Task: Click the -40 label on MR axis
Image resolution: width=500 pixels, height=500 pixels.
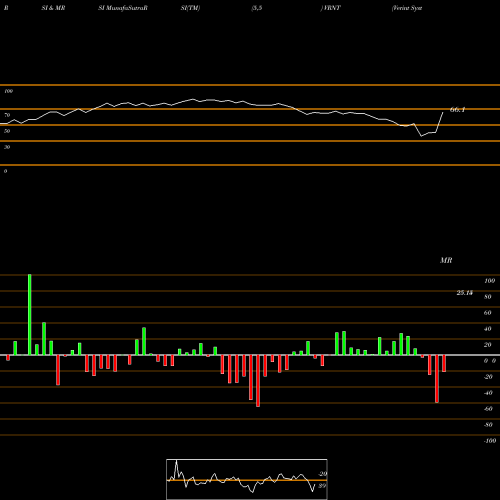Action: pos(488,393)
